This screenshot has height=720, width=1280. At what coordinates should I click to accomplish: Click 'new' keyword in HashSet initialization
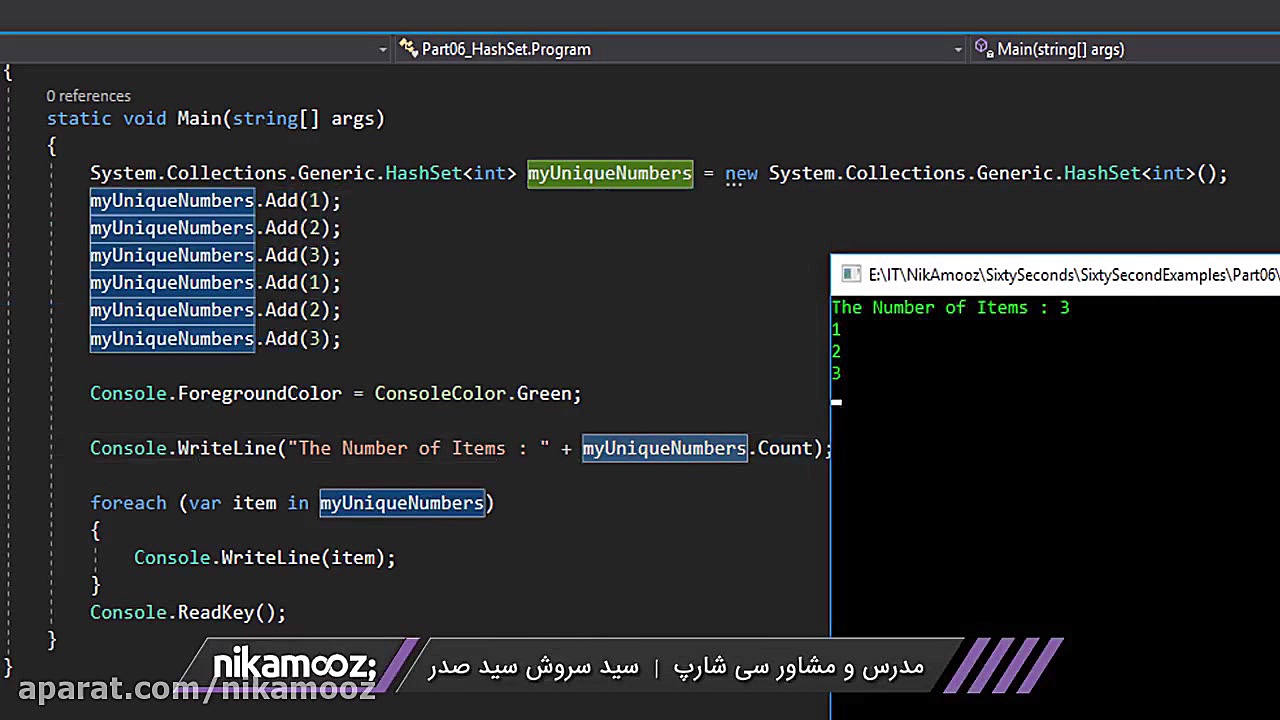[741, 174]
